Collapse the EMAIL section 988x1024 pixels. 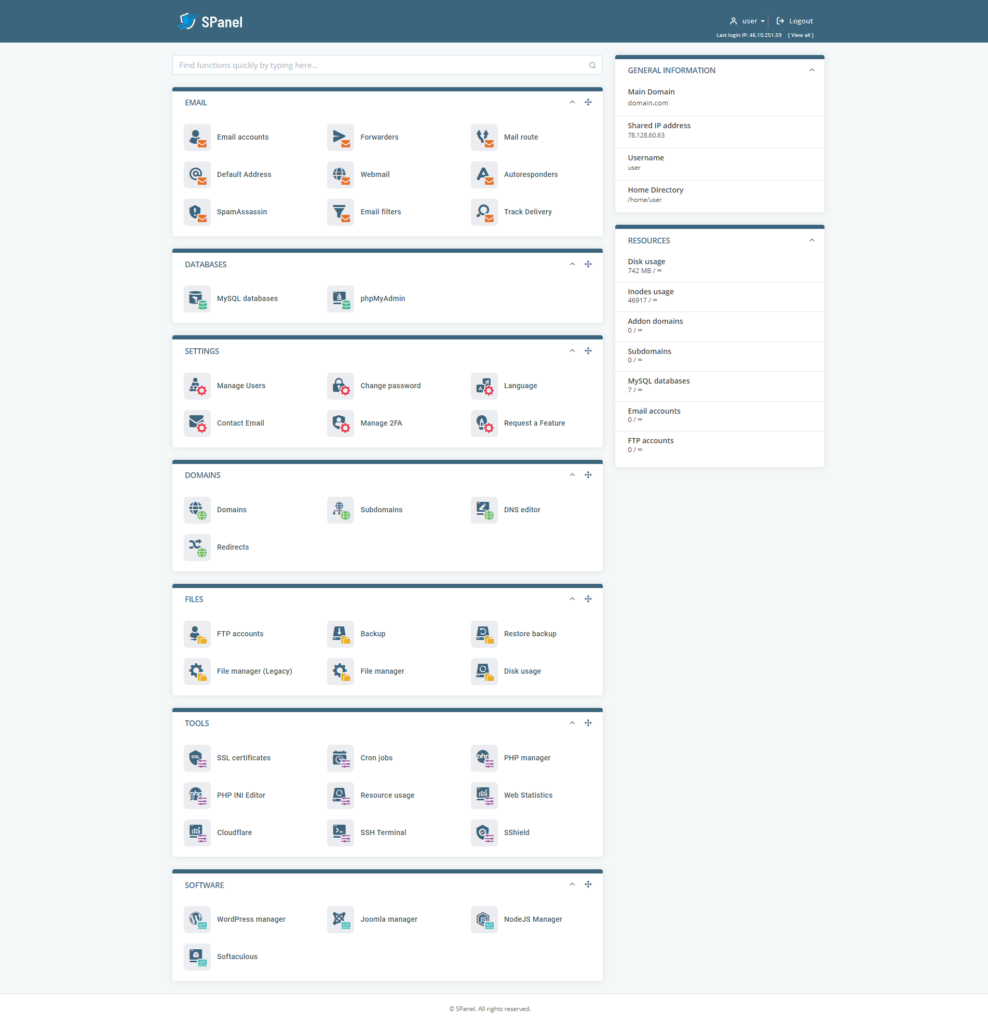coord(571,101)
